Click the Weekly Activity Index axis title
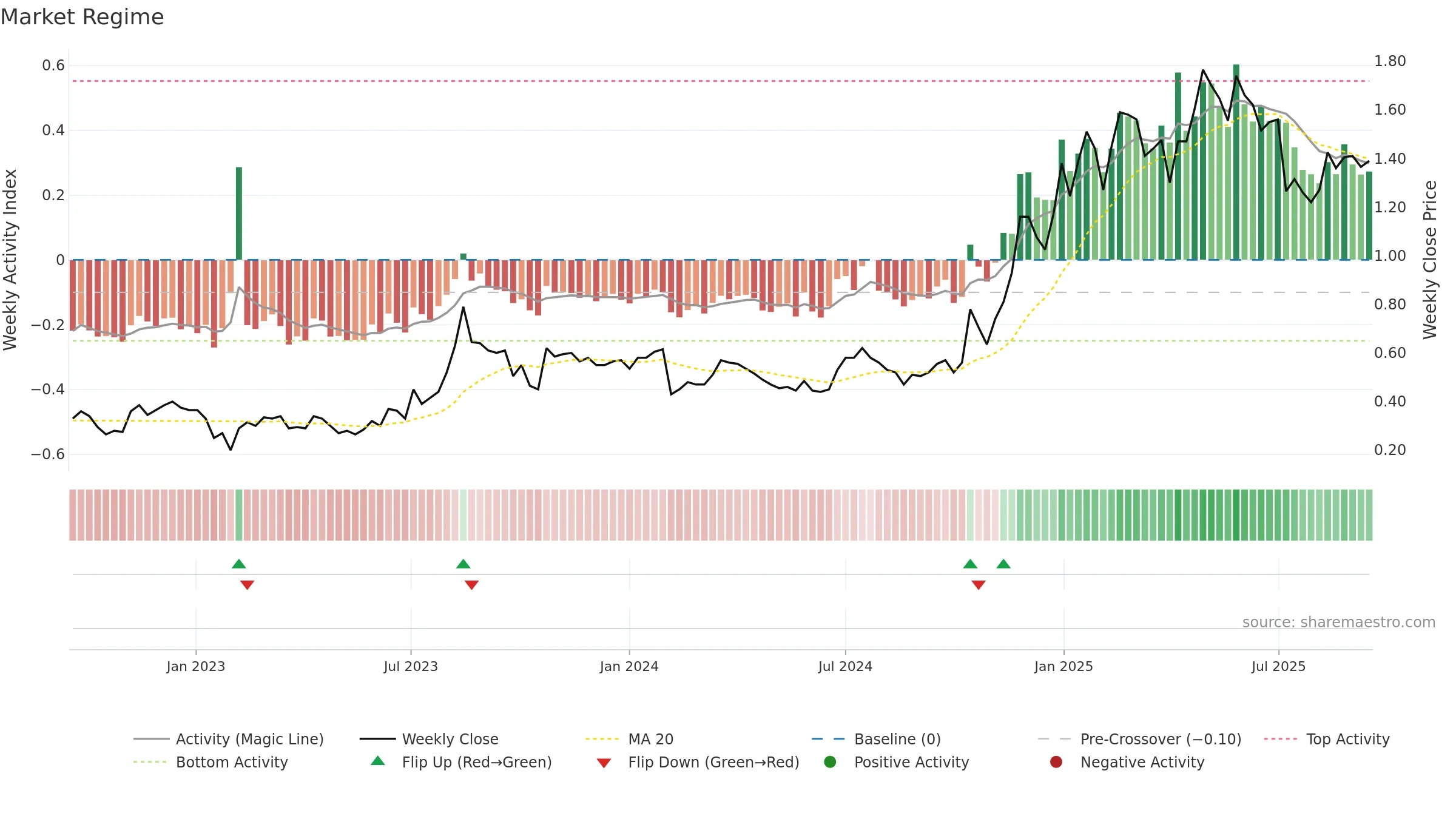 click(x=10, y=260)
